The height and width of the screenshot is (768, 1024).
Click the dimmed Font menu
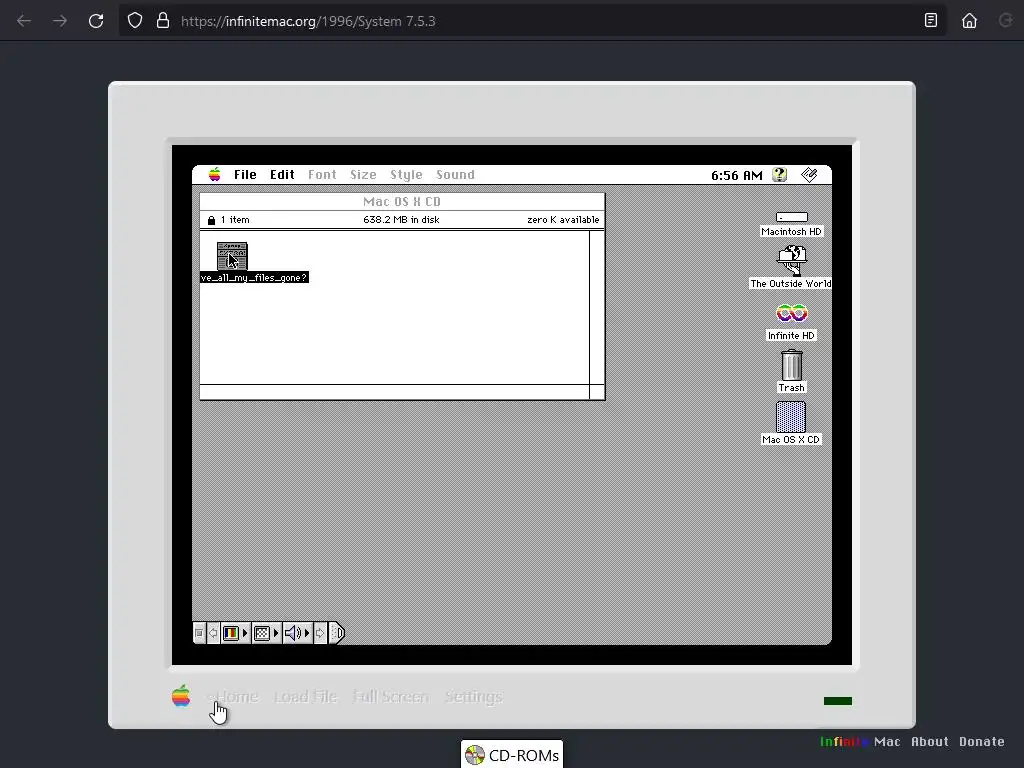tap(322, 174)
